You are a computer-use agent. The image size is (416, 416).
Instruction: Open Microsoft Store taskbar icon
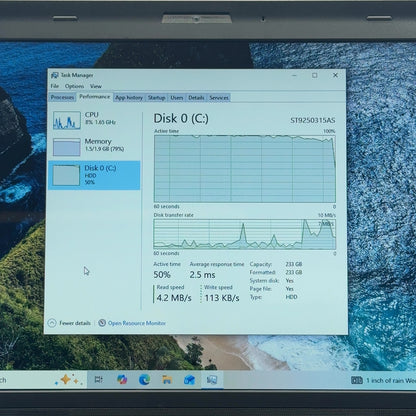(189, 380)
